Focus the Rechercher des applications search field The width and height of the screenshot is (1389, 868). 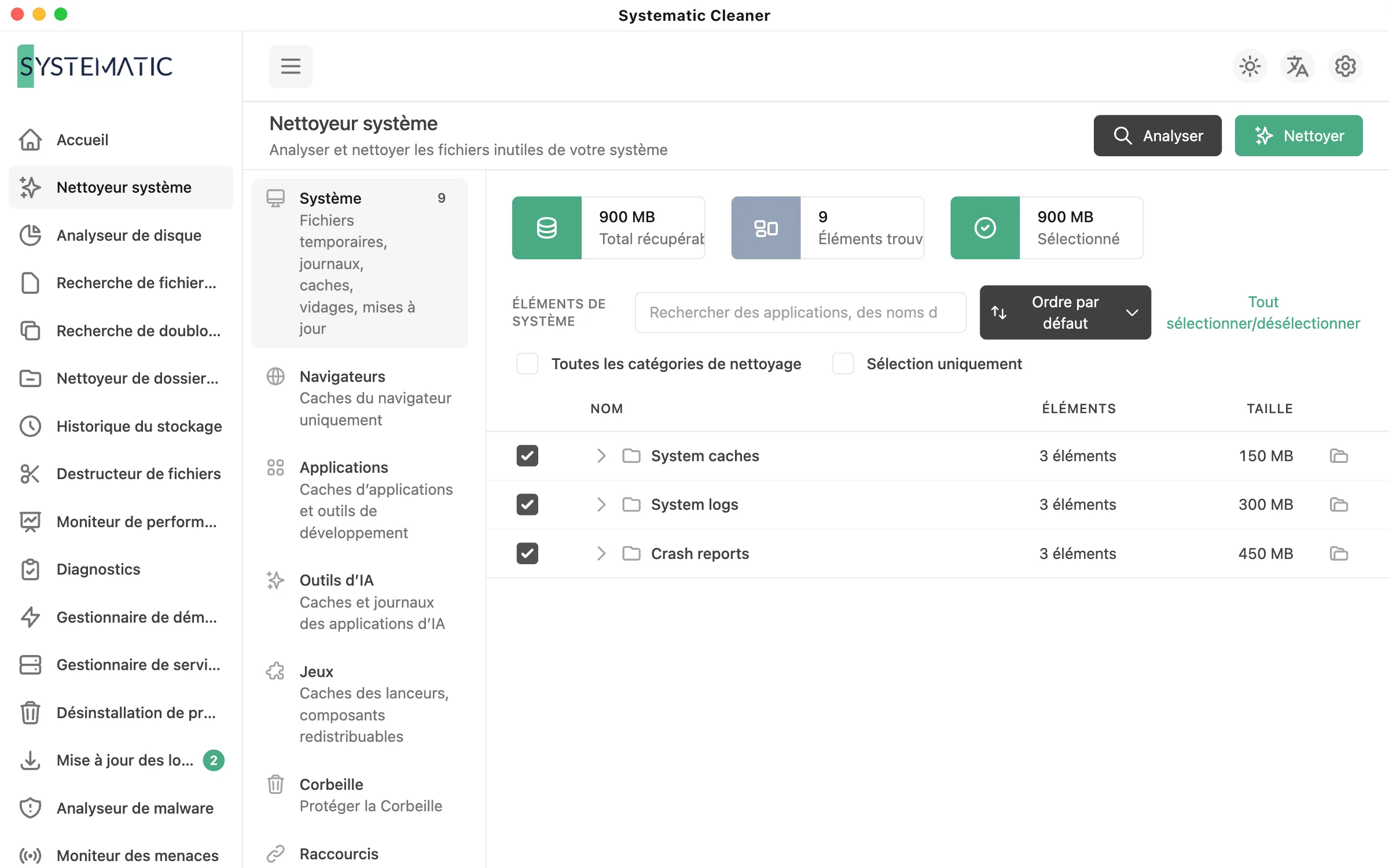point(800,312)
